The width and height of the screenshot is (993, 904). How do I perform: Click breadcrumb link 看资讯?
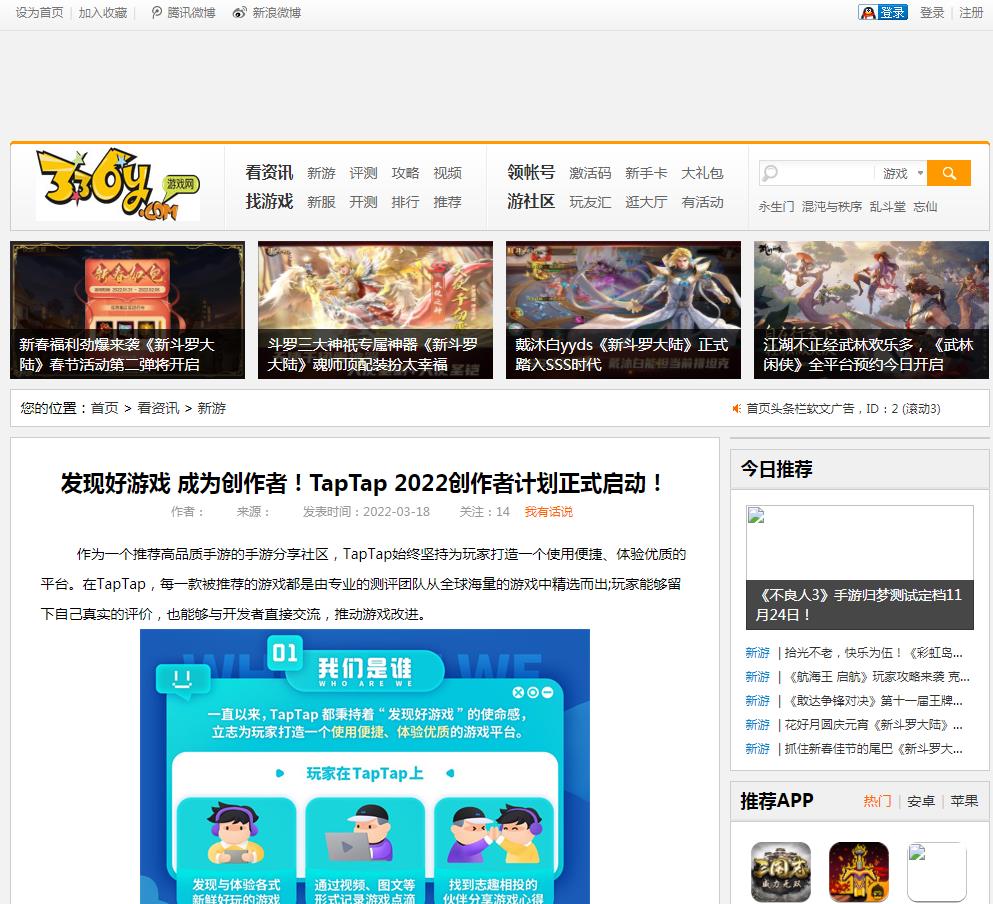(158, 408)
